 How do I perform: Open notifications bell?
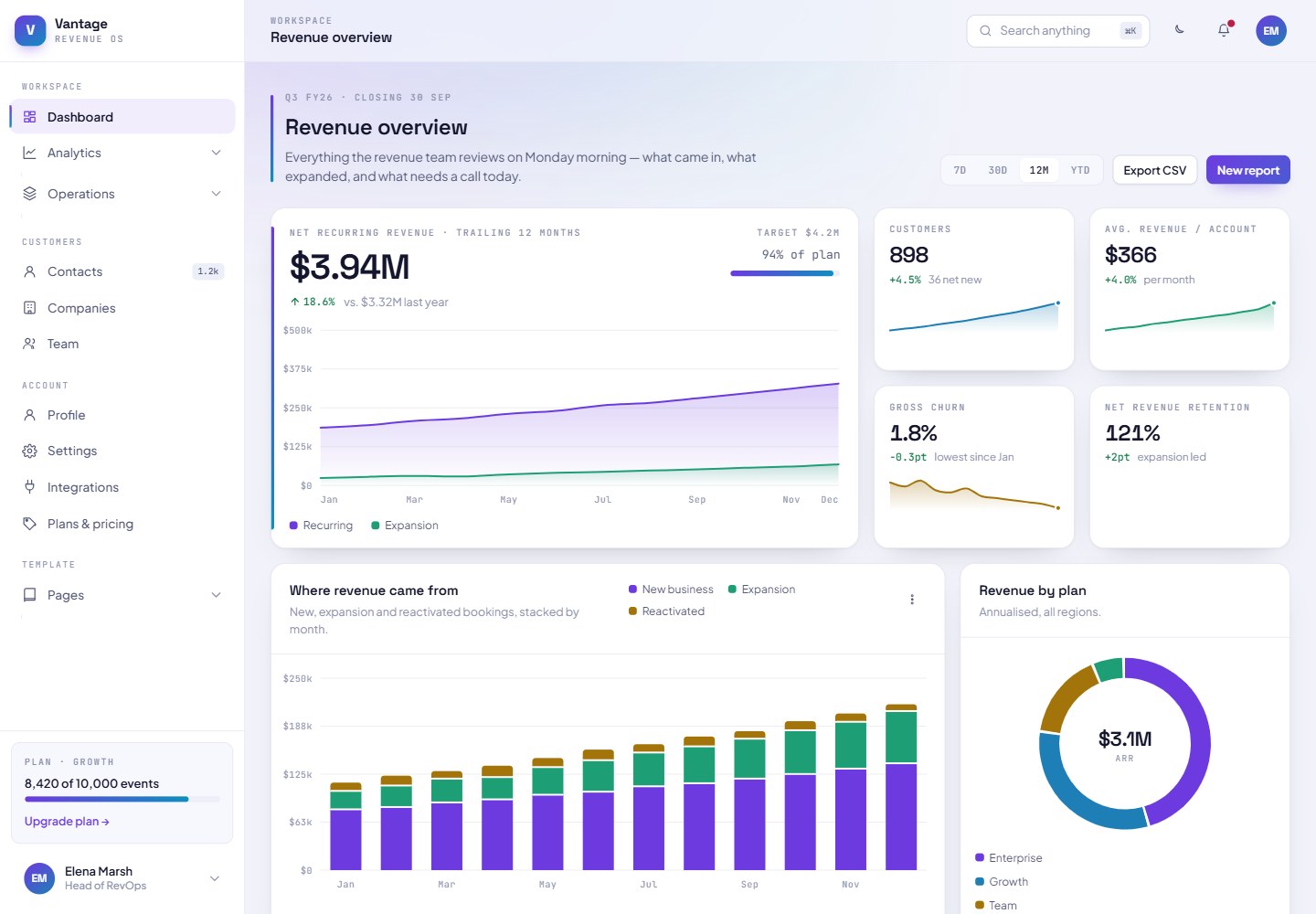pyautogui.click(x=1224, y=30)
